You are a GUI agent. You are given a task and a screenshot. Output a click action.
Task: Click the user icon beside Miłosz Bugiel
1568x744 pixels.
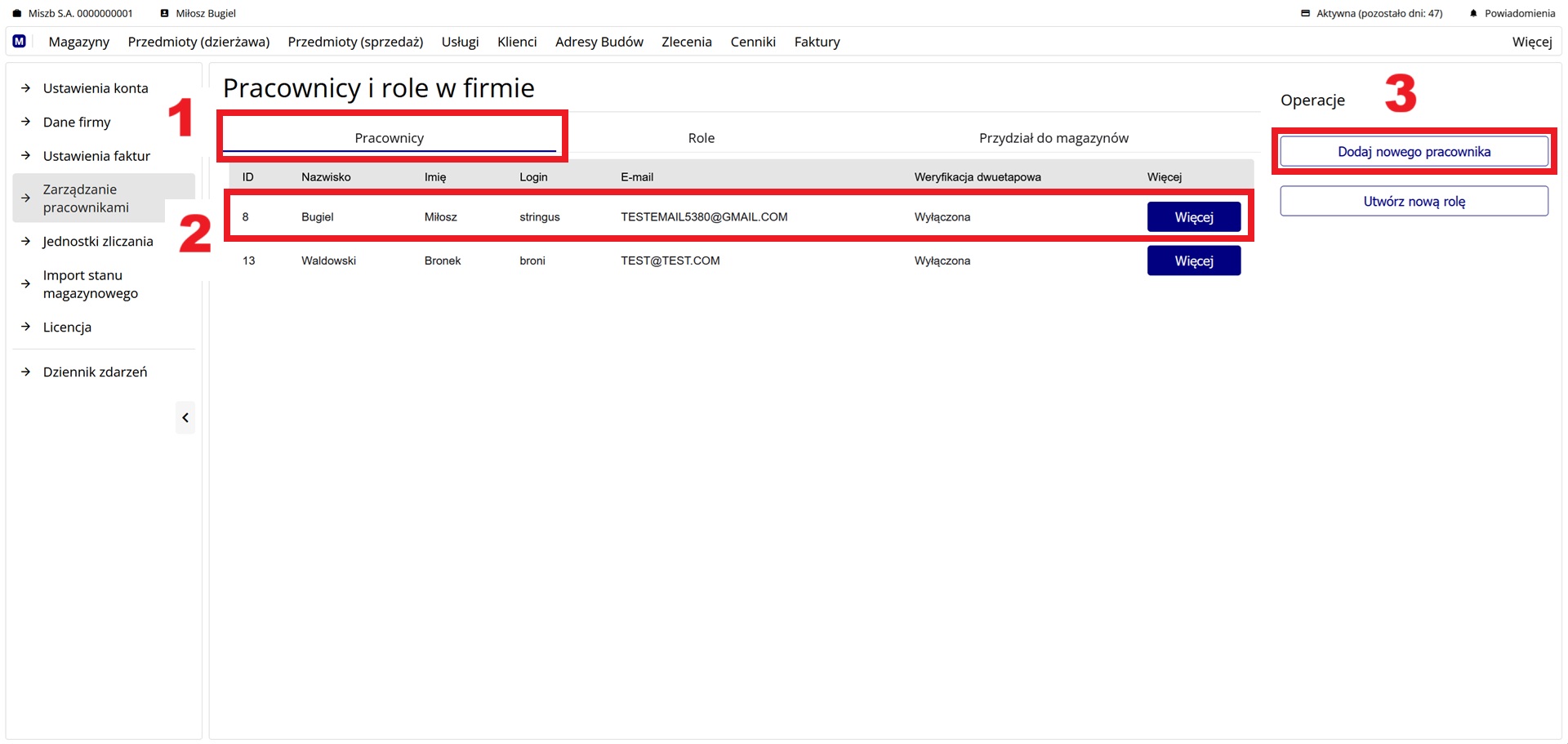pyautogui.click(x=164, y=14)
